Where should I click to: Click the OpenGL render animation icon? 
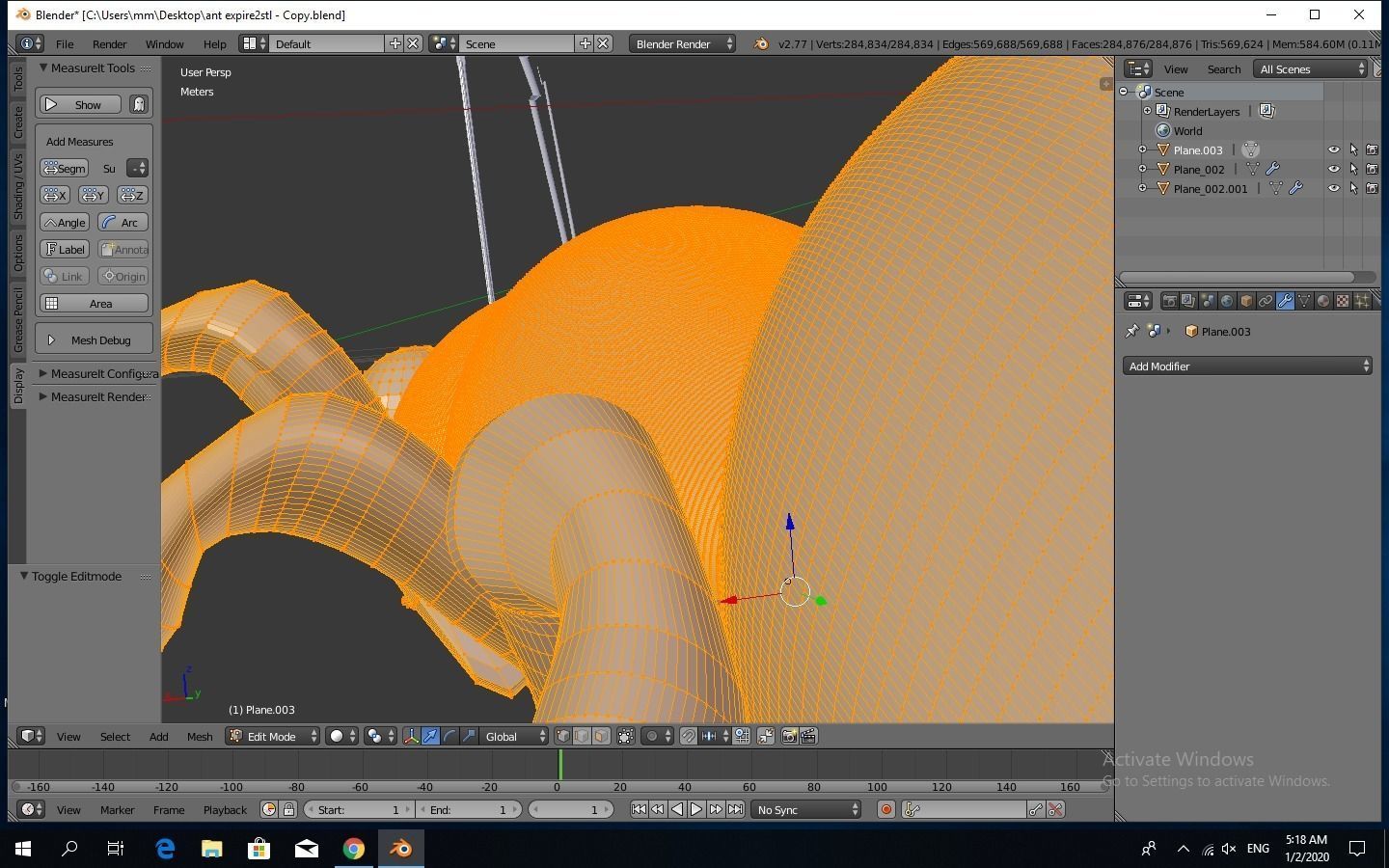tap(808, 737)
